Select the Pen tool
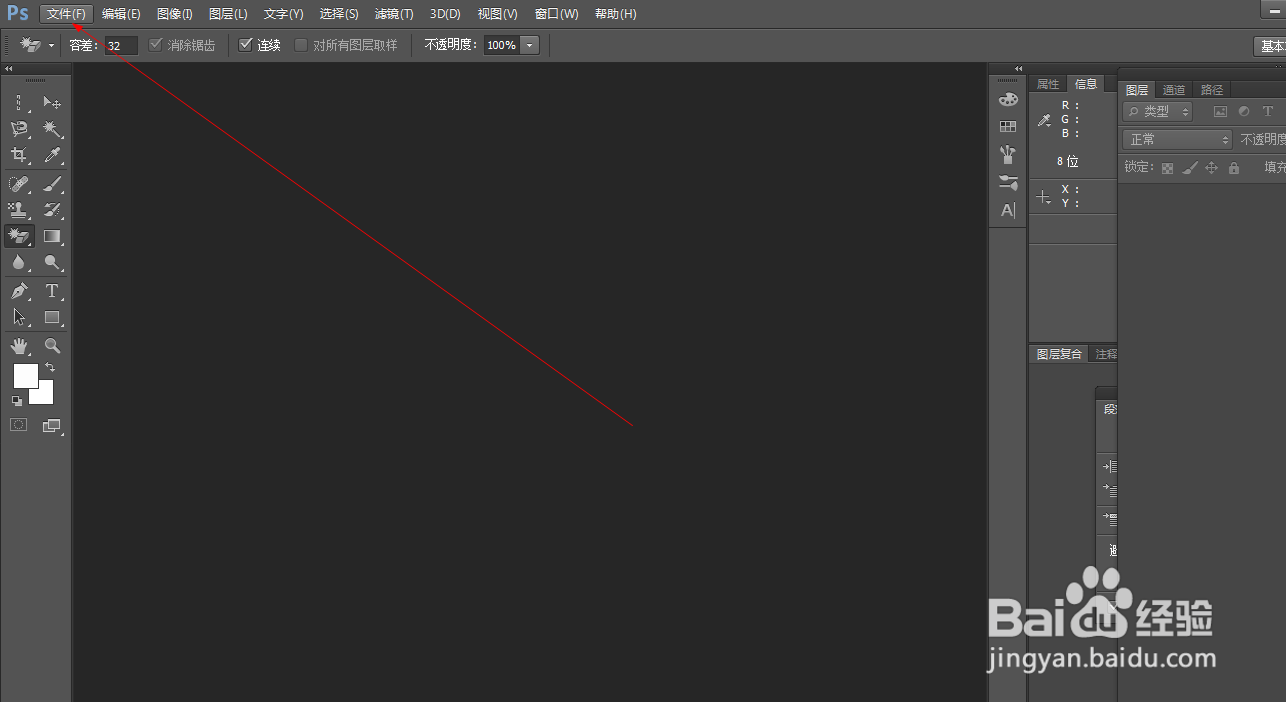The height and width of the screenshot is (702, 1286). [18, 291]
